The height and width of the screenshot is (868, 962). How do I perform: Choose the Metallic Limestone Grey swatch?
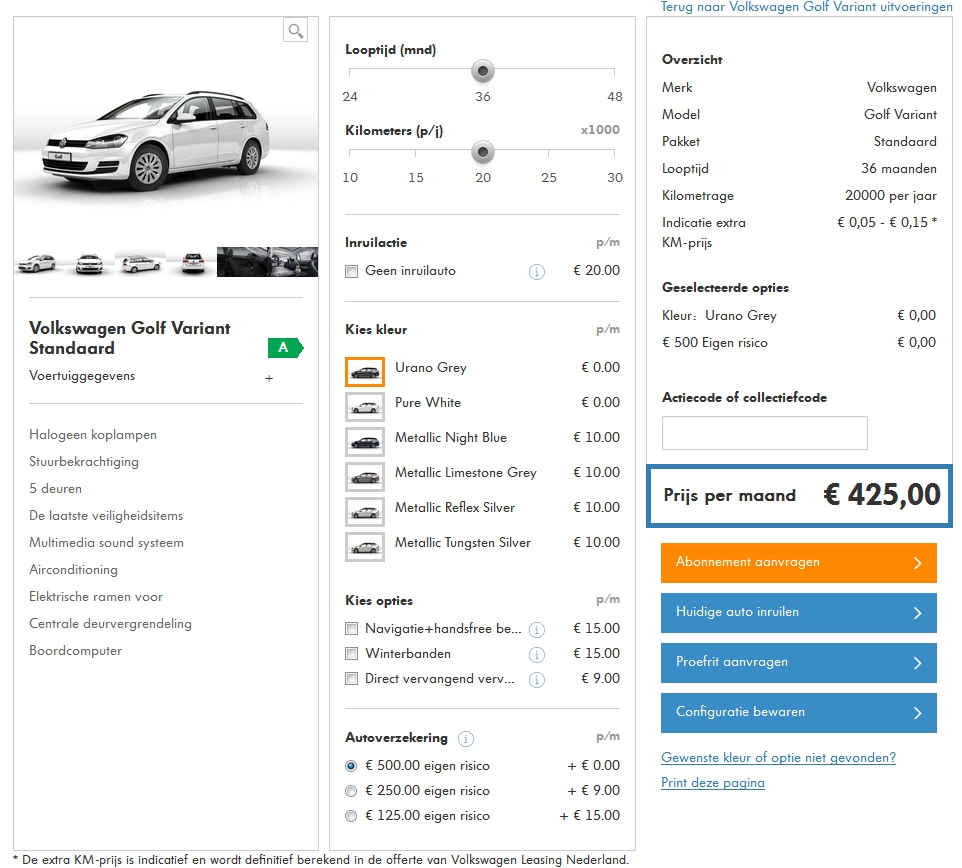click(x=365, y=477)
